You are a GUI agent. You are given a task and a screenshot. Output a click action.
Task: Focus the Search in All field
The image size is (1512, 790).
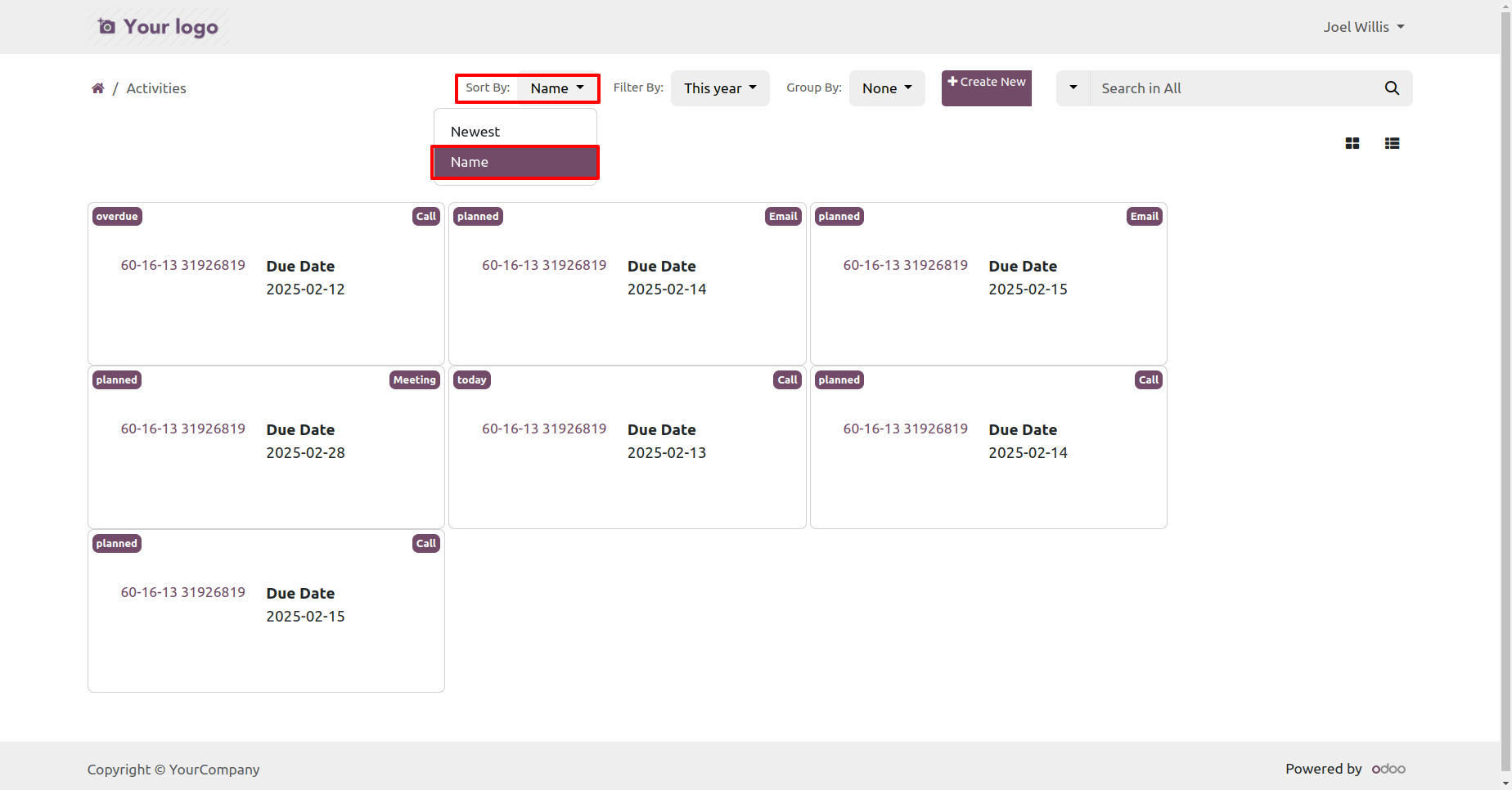(x=1231, y=88)
